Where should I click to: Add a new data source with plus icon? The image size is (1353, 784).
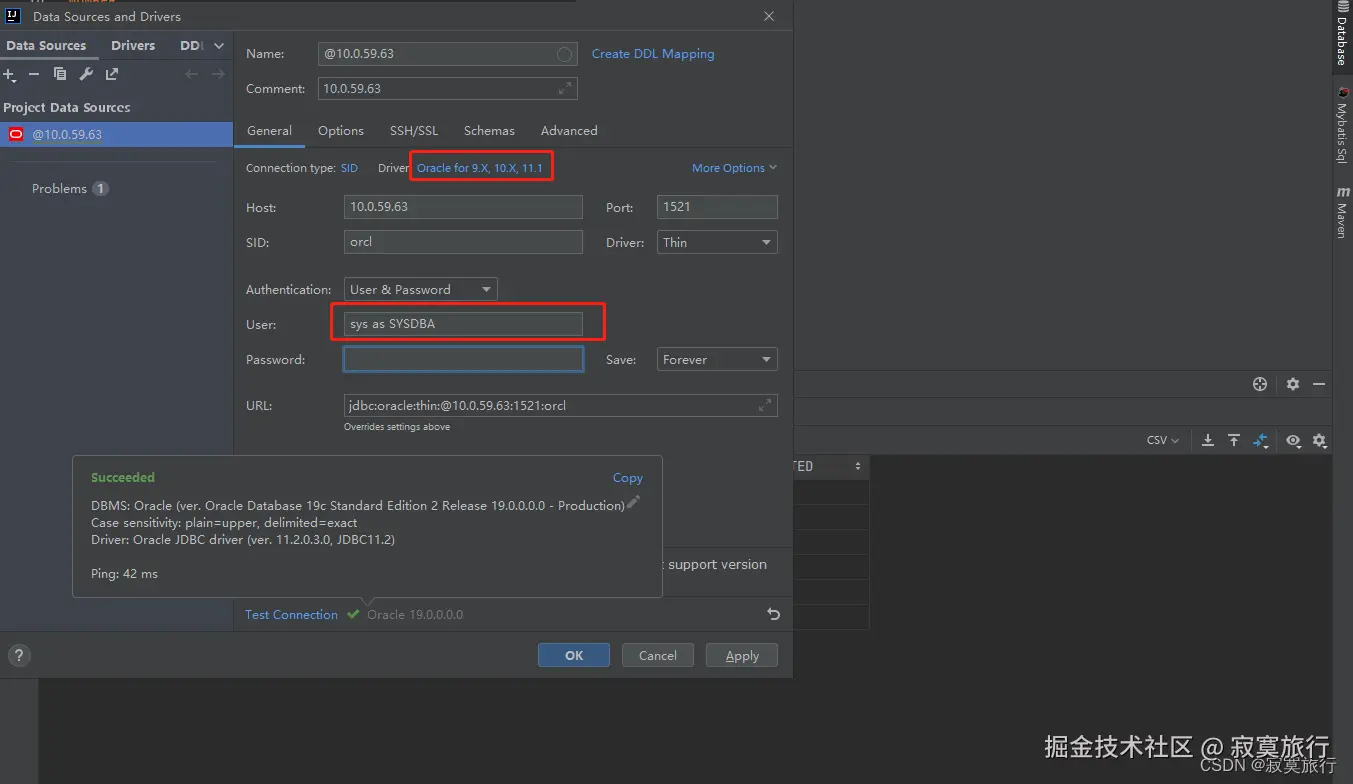pos(8,74)
